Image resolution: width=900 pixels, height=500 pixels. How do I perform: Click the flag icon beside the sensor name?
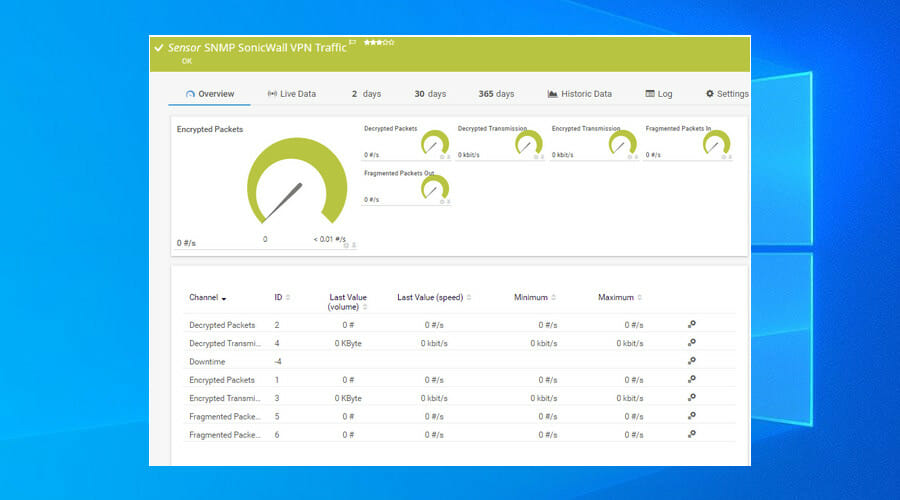352,42
